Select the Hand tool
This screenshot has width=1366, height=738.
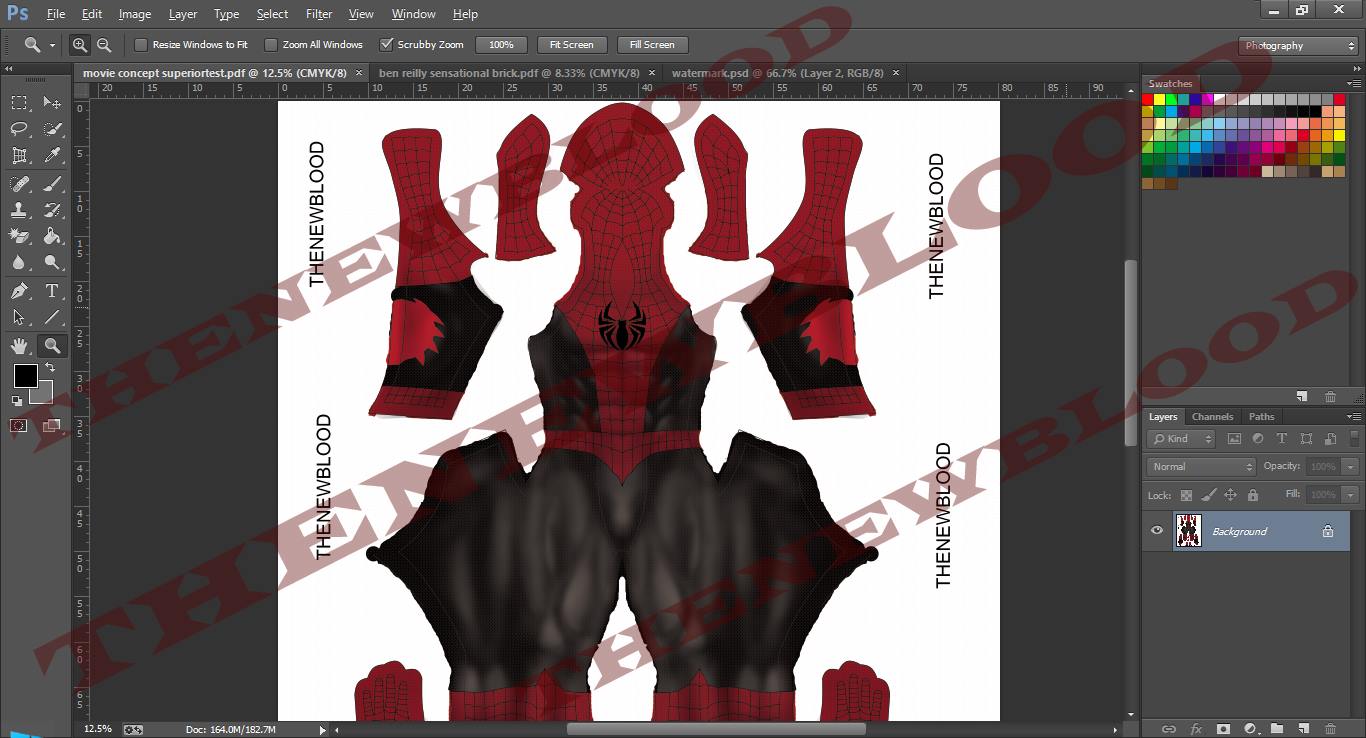(19, 346)
